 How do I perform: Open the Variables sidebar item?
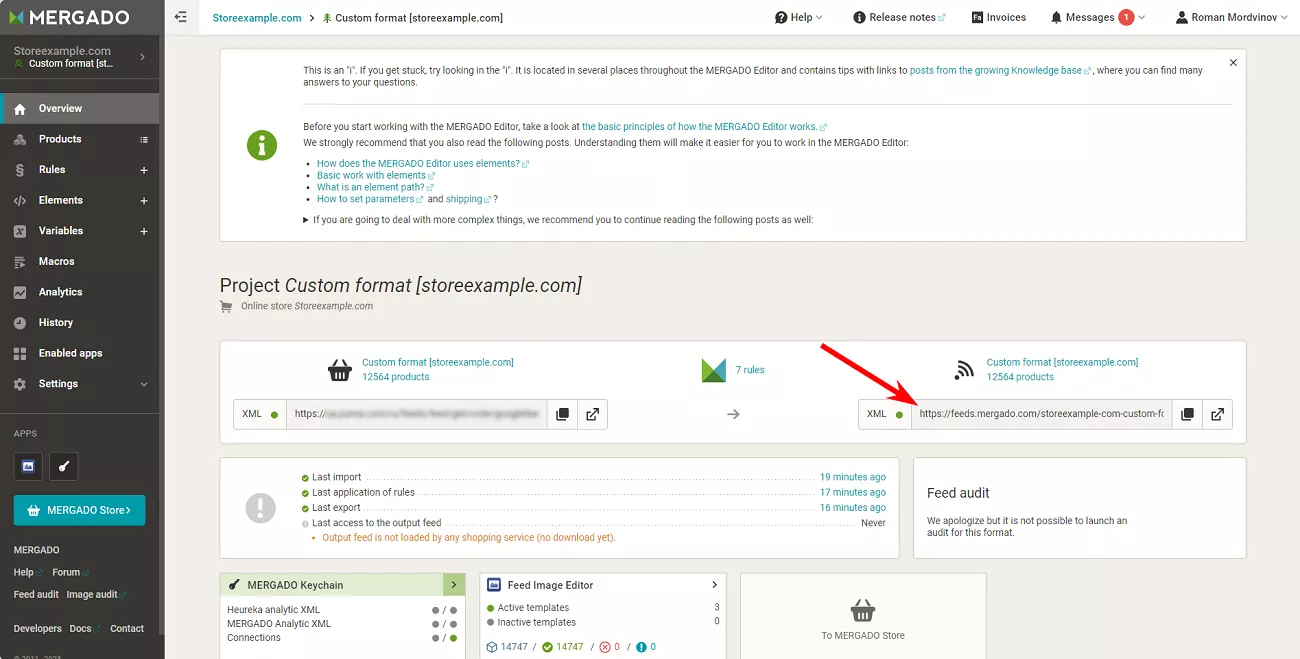pyautogui.click(x=60, y=231)
